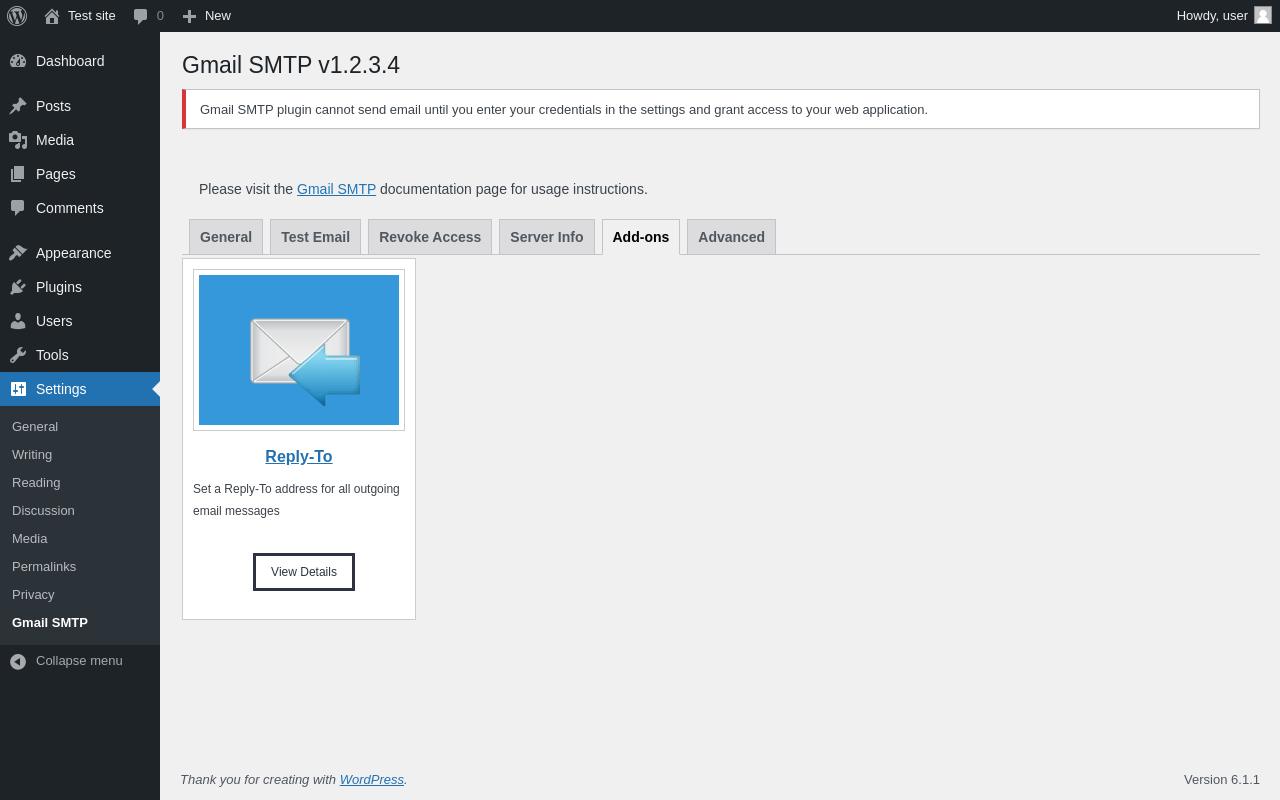The image size is (1280, 800).
Task: Click the Dashboard gauge icon
Action: click(18, 61)
